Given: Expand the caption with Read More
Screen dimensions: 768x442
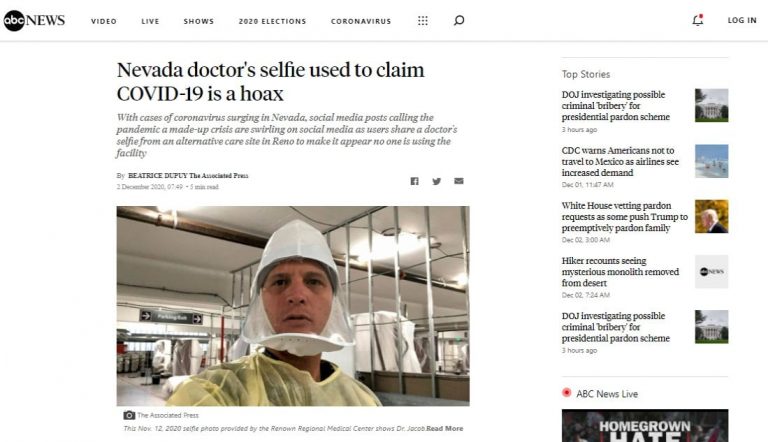Looking at the screenshot, I should coord(444,428).
